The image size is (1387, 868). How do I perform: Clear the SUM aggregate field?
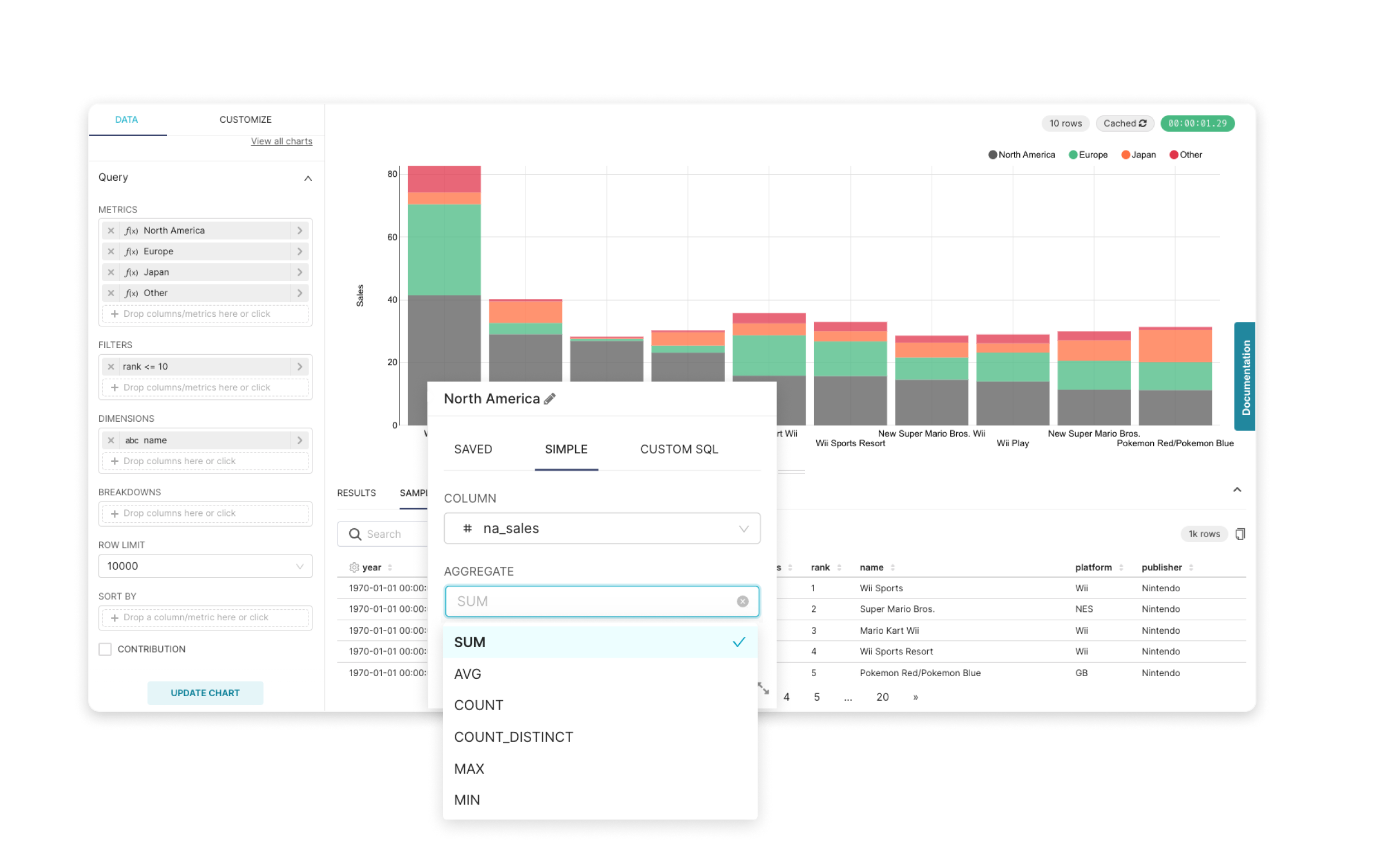click(742, 601)
